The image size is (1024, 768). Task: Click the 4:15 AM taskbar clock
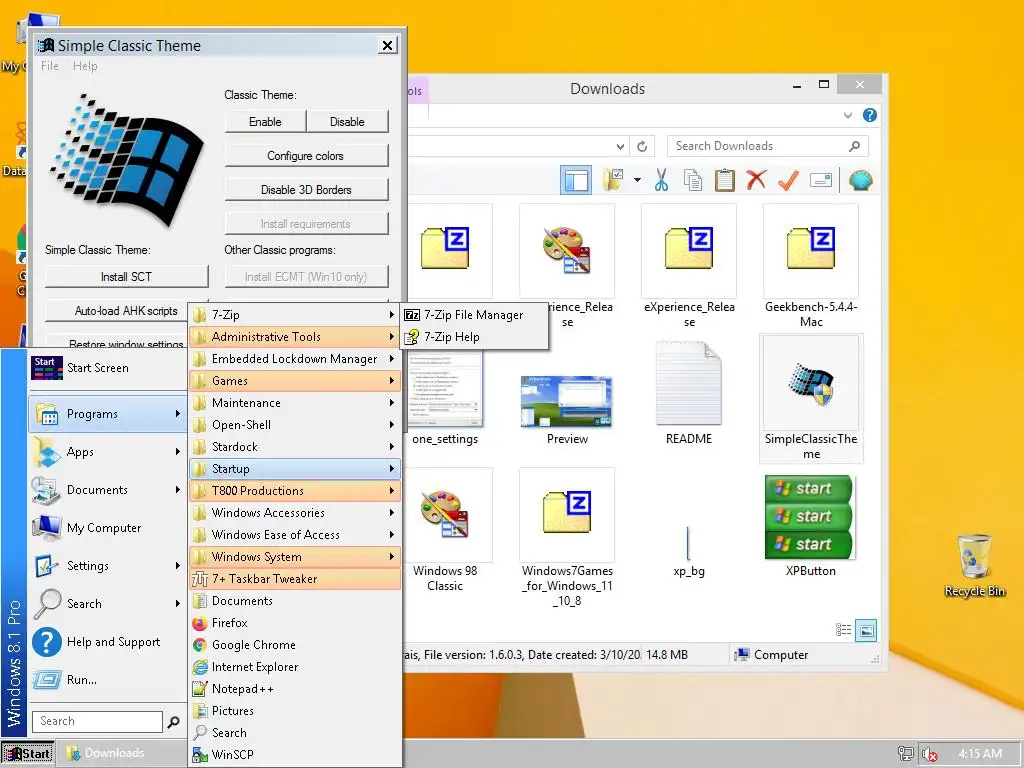tap(980, 754)
